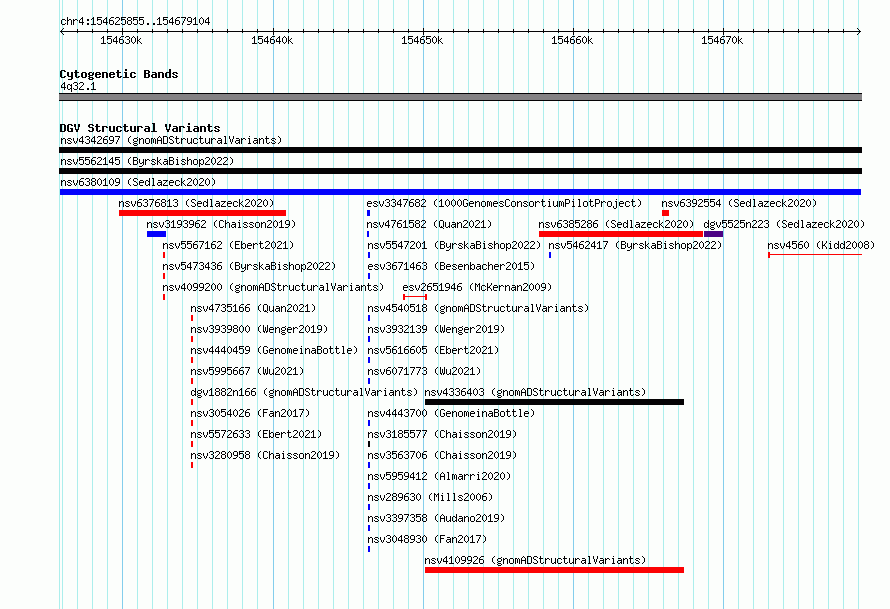
Task: Click the 154650k ruler mark
Action: (422, 40)
